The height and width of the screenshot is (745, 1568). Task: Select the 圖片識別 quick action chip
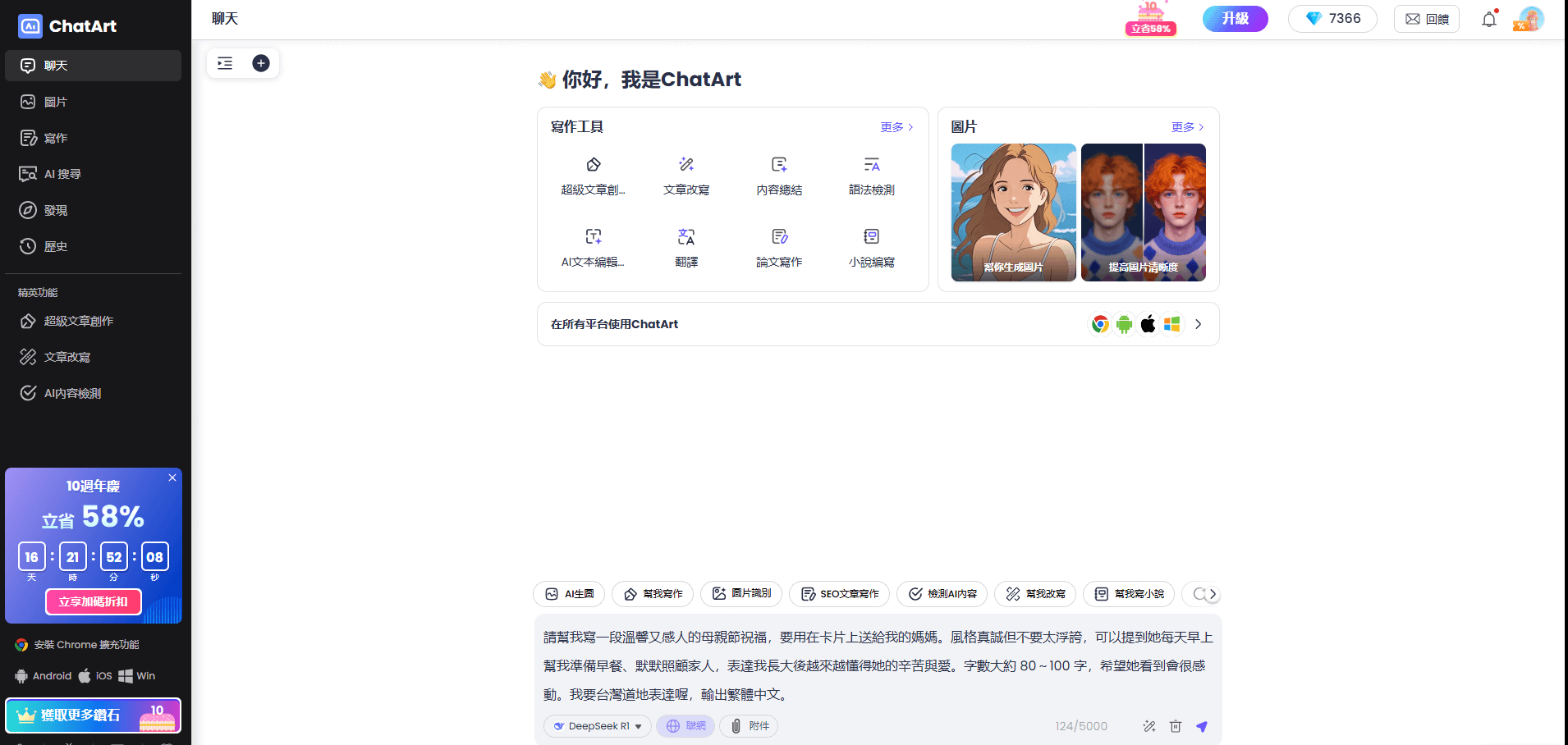pos(741,594)
